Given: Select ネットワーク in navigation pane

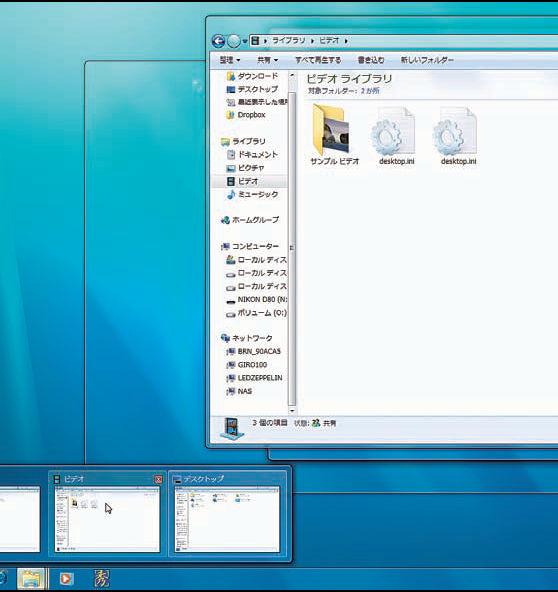Looking at the screenshot, I should pos(247,338).
